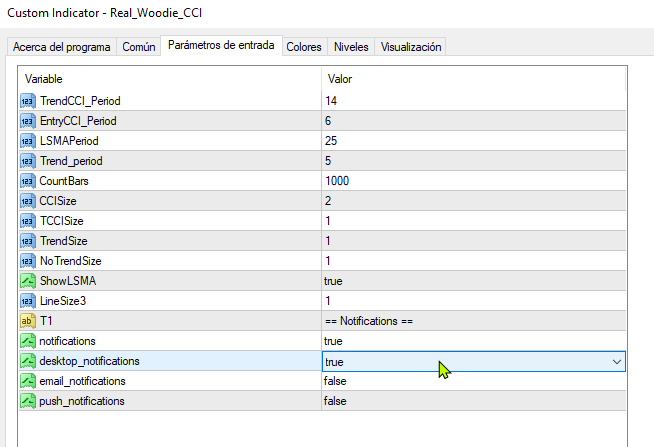Image resolution: width=654 pixels, height=447 pixels.
Task: Click the integer icon beside CountBars
Action: pos(28,181)
